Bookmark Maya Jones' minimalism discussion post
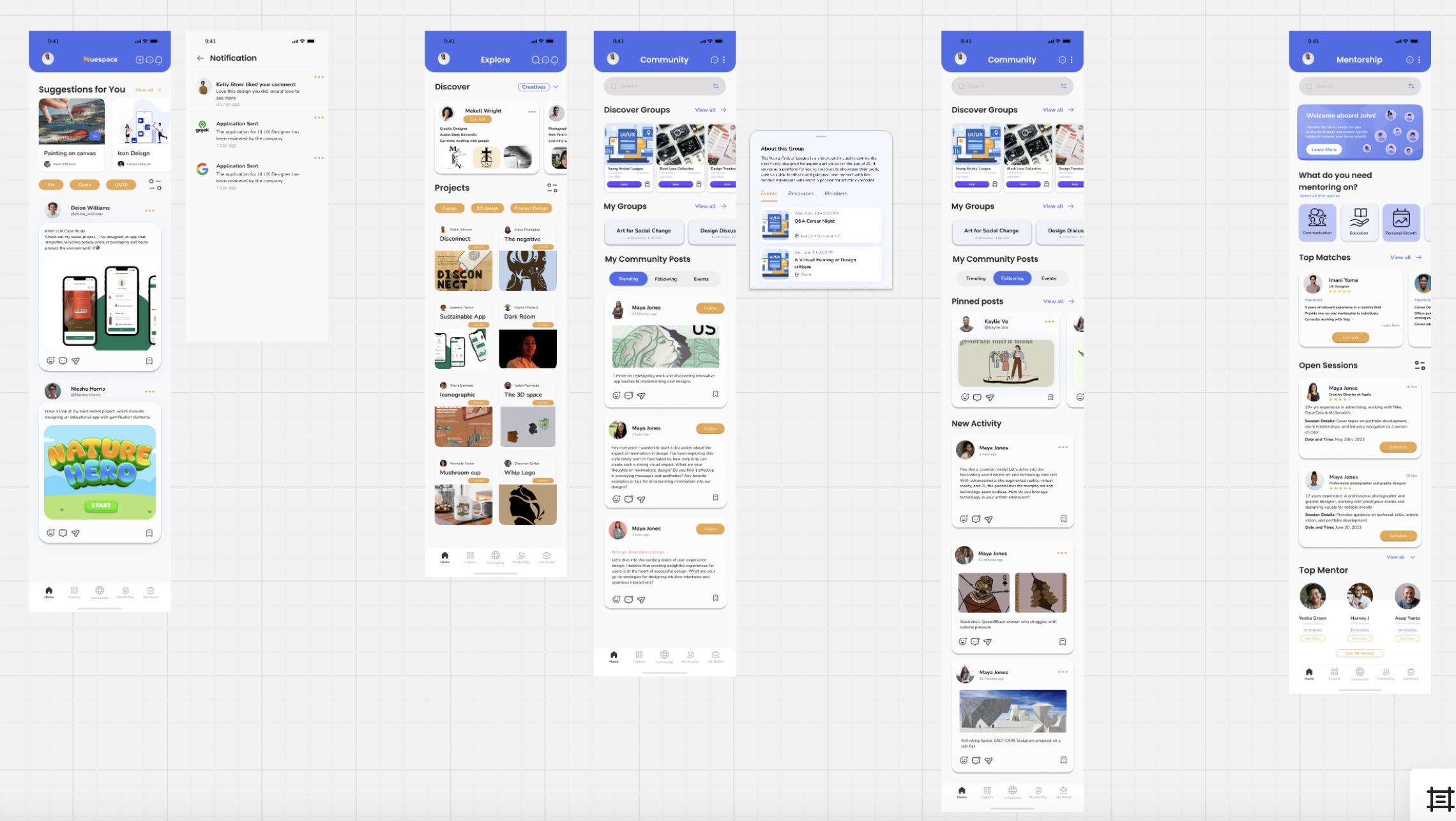The image size is (1456, 821). tap(715, 498)
